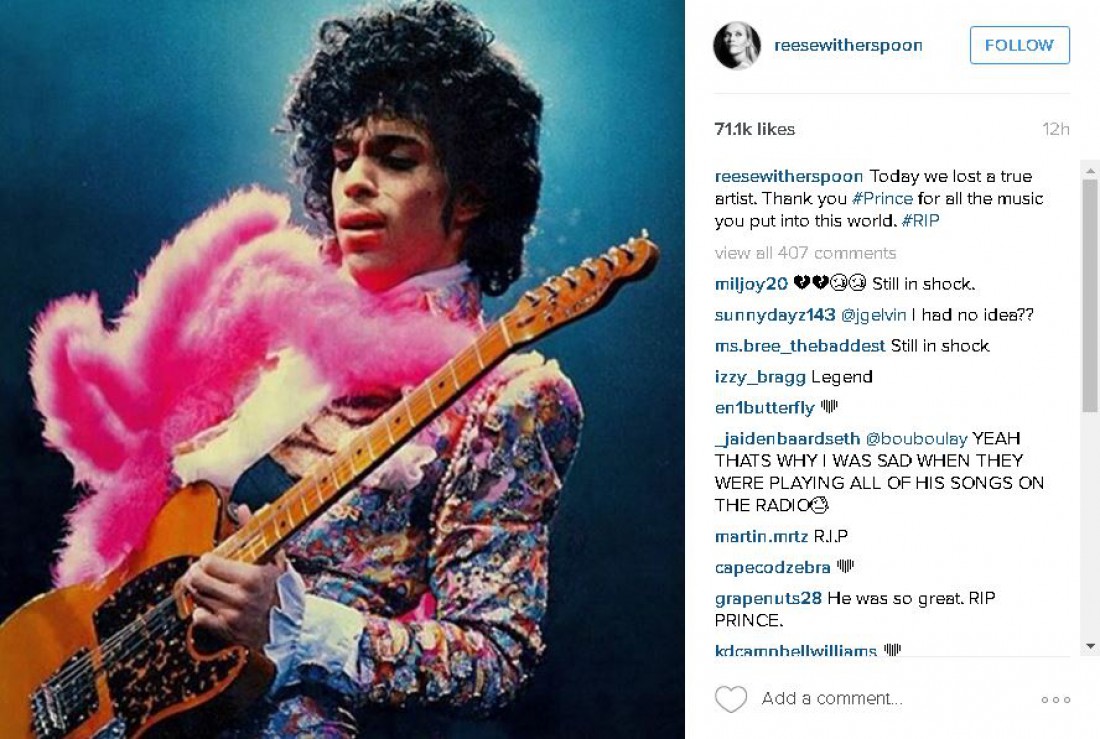Open the @jgelvin mention link
Screen dimensions: 1100x739
pos(873,315)
